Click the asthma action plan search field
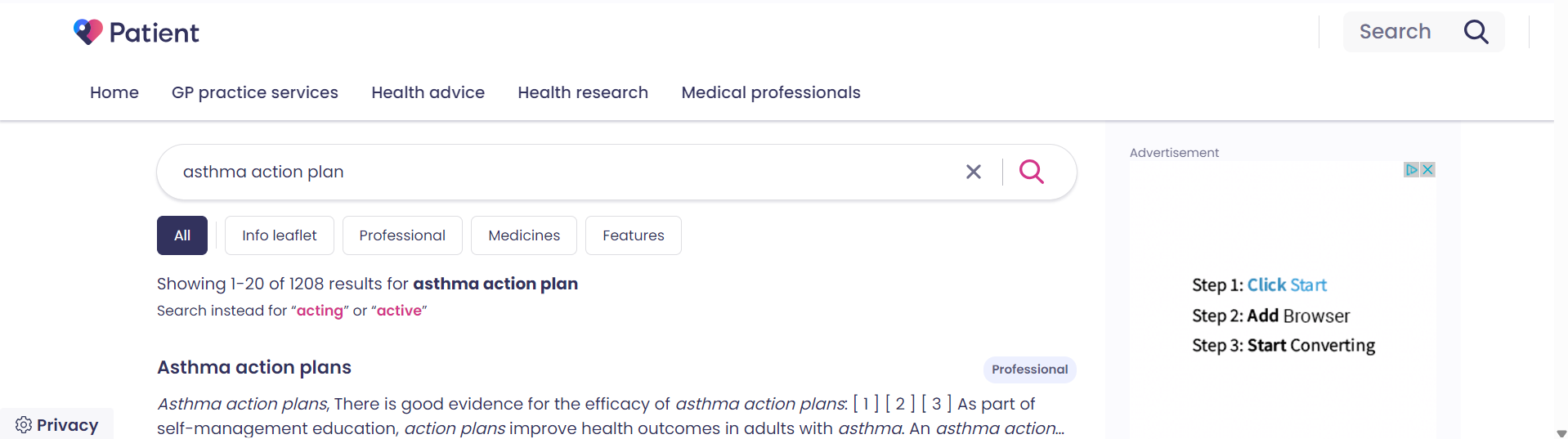 pyautogui.click(x=564, y=172)
